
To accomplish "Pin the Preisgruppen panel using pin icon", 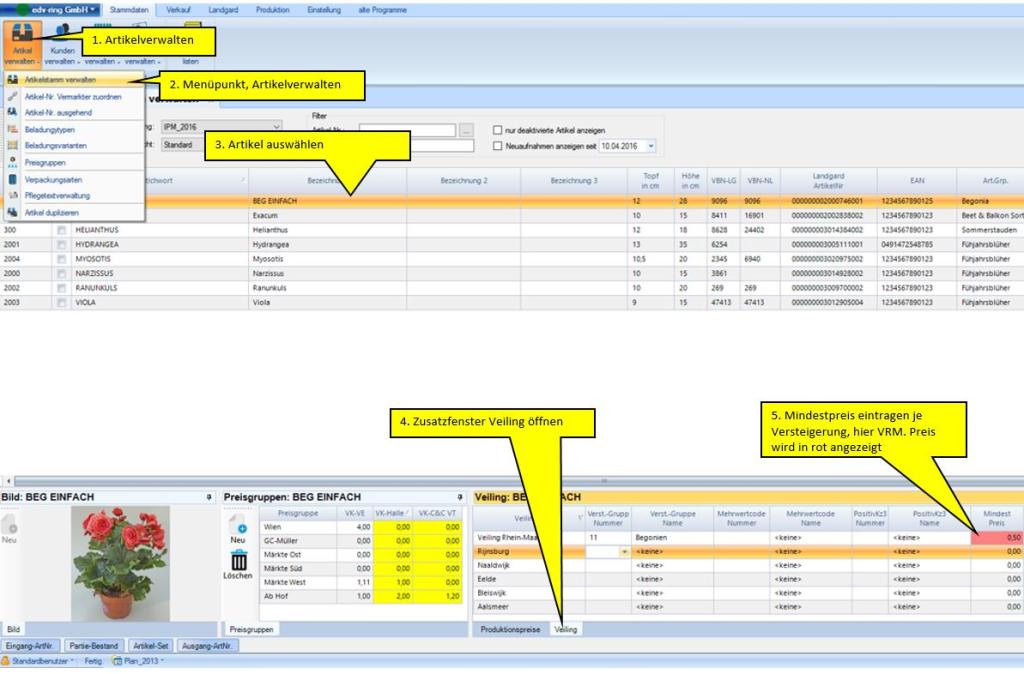I will [460, 497].
